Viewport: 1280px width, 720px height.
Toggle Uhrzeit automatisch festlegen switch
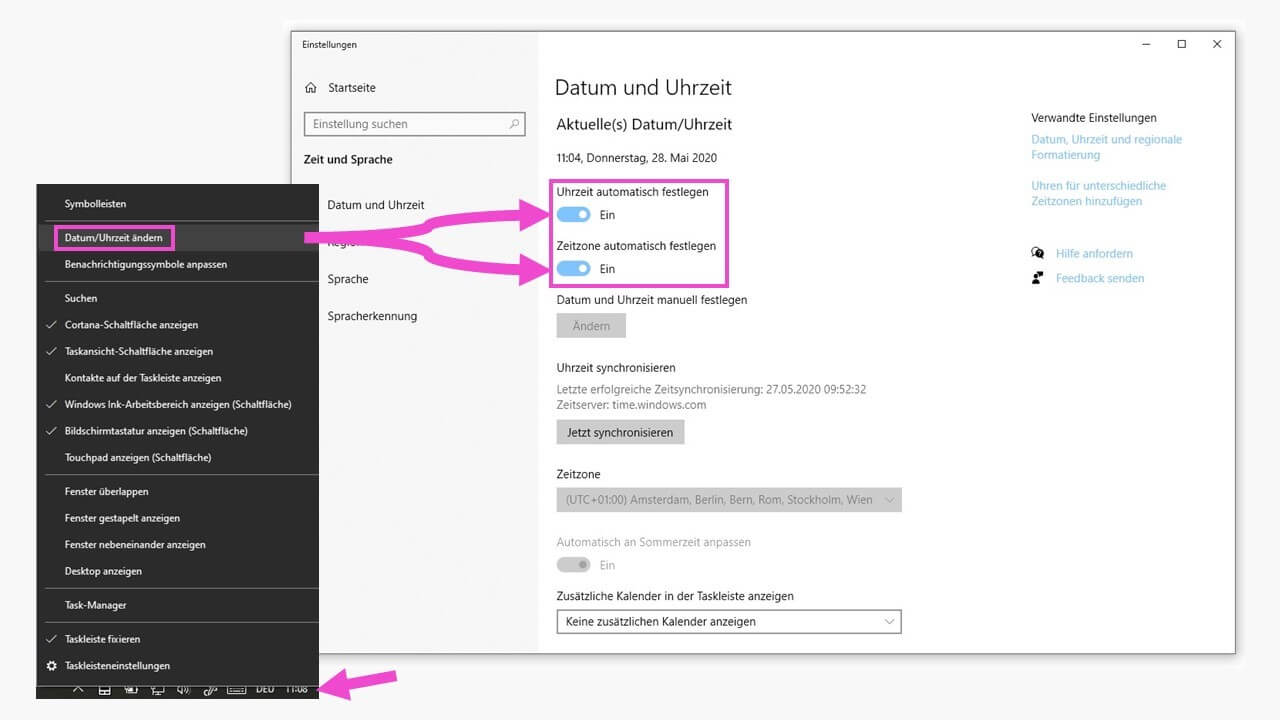574,215
